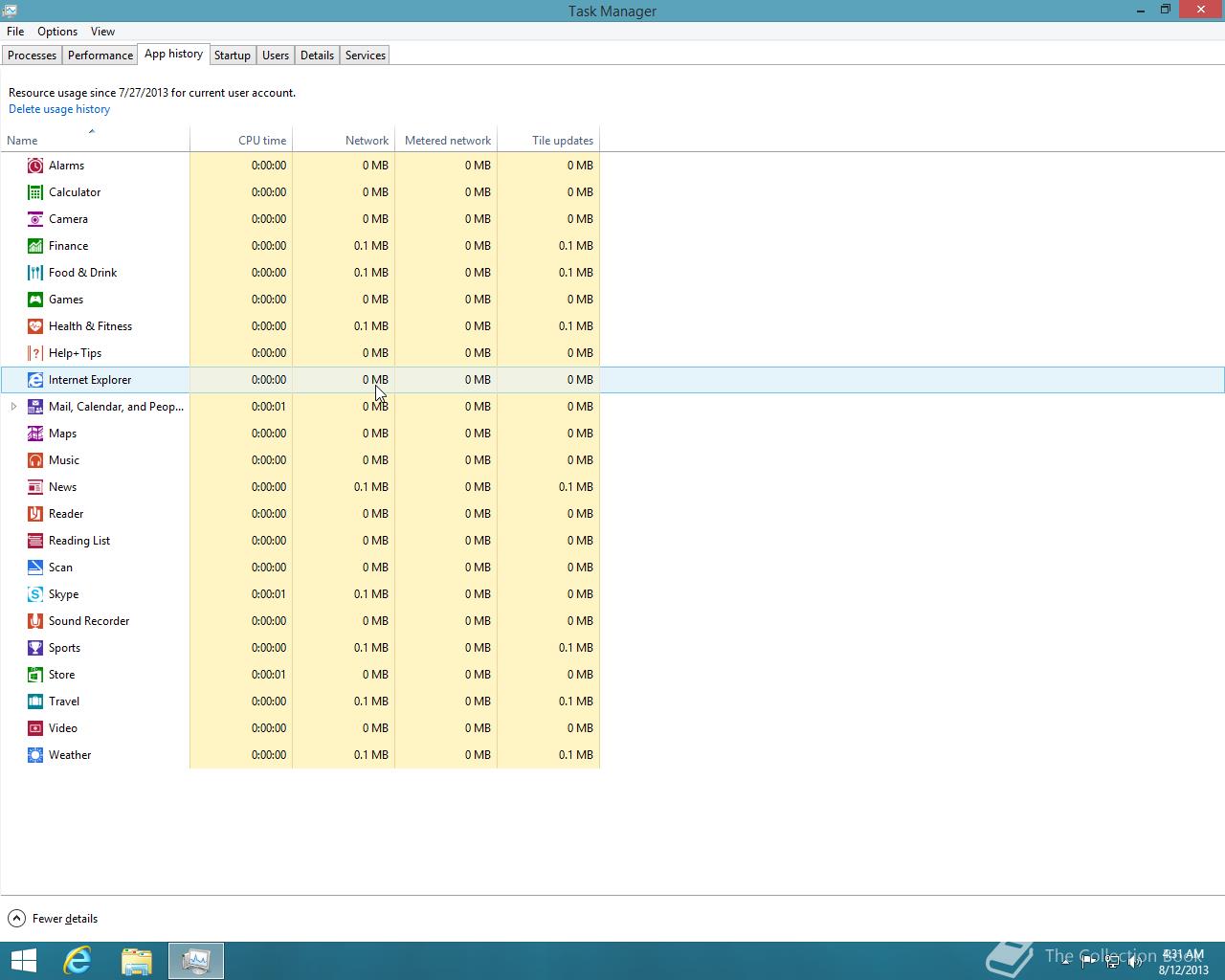Switch to the Performance tab
Viewport: 1225px width, 980px height.
tap(100, 56)
